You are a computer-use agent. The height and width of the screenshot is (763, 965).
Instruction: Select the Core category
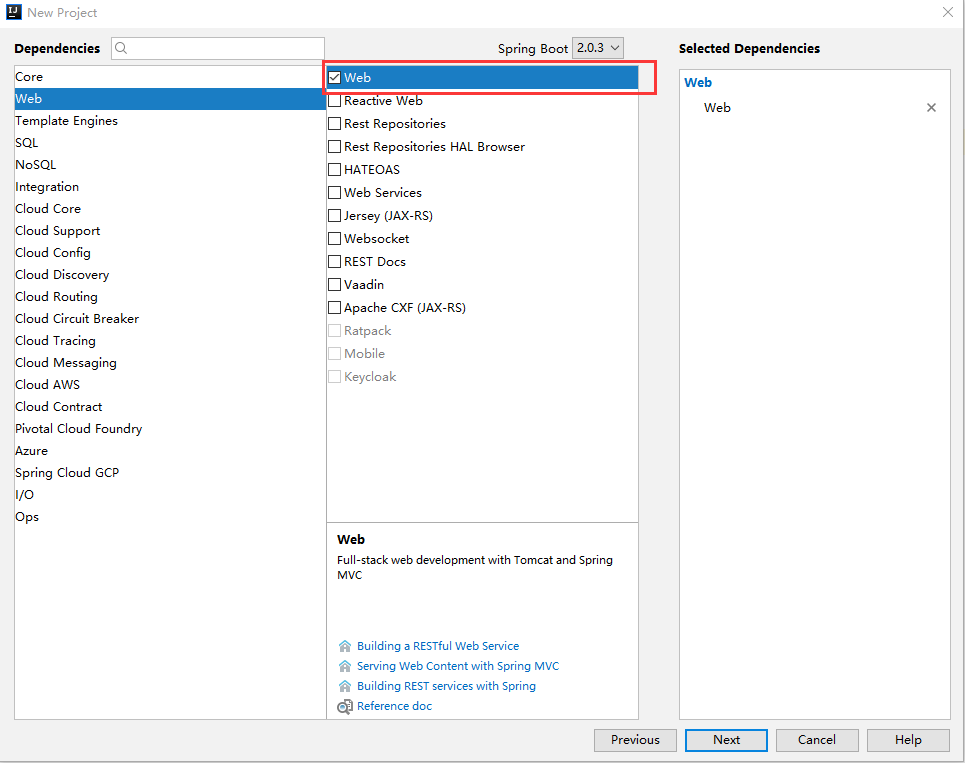pyautogui.click(x=170, y=77)
